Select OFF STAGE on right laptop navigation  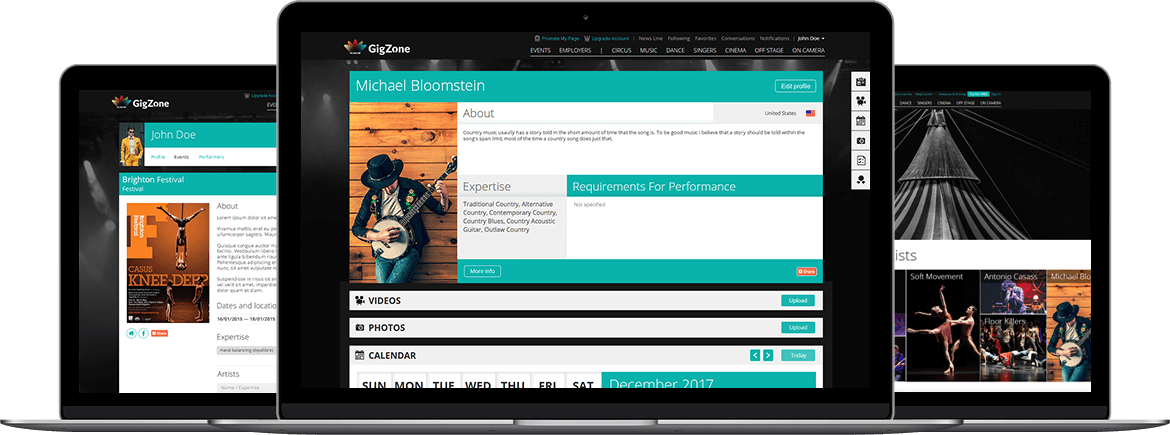coord(966,102)
